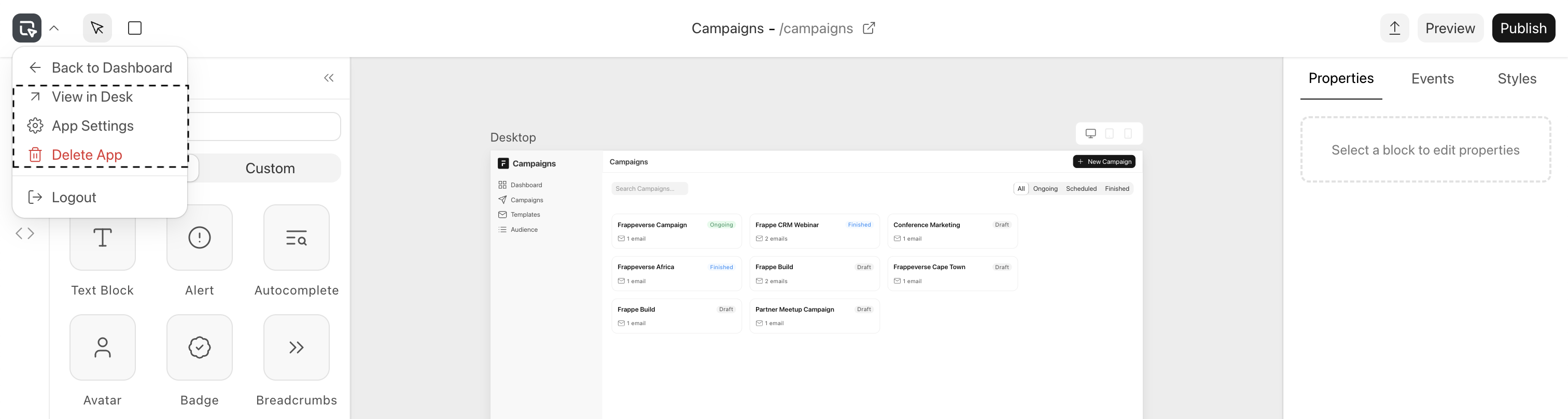Add the Text Block component
Screen dimensions: 1568x419
tap(102, 238)
